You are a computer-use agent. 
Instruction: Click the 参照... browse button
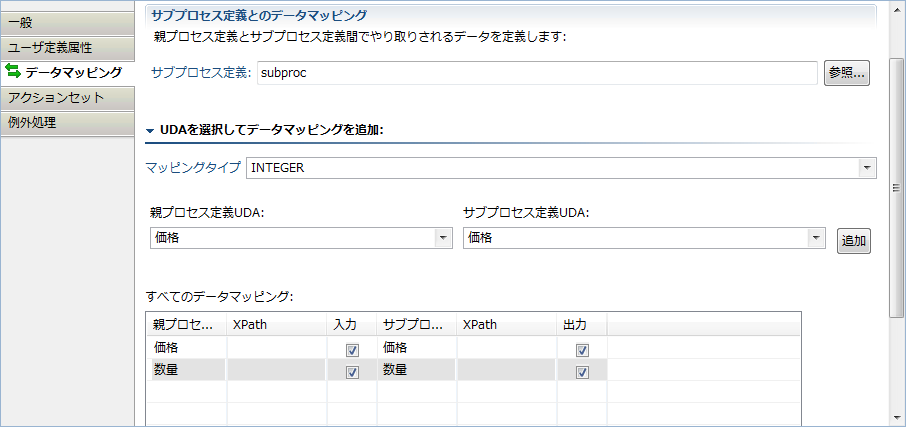pos(846,73)
